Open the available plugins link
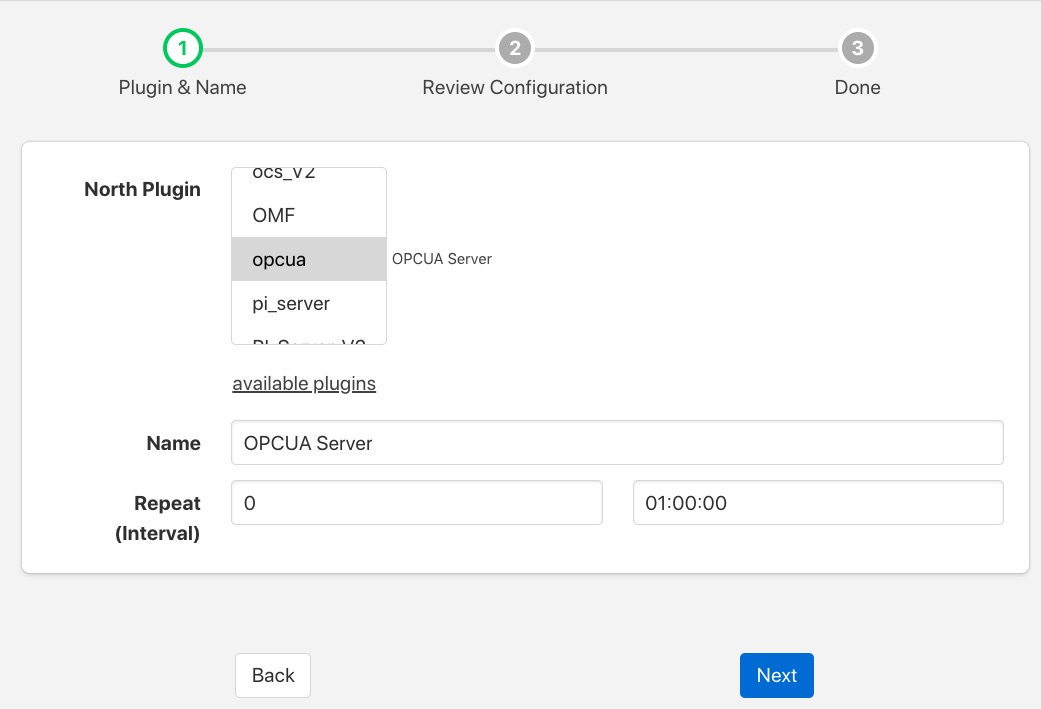1041x709 pixels. [x=304, y=384]
